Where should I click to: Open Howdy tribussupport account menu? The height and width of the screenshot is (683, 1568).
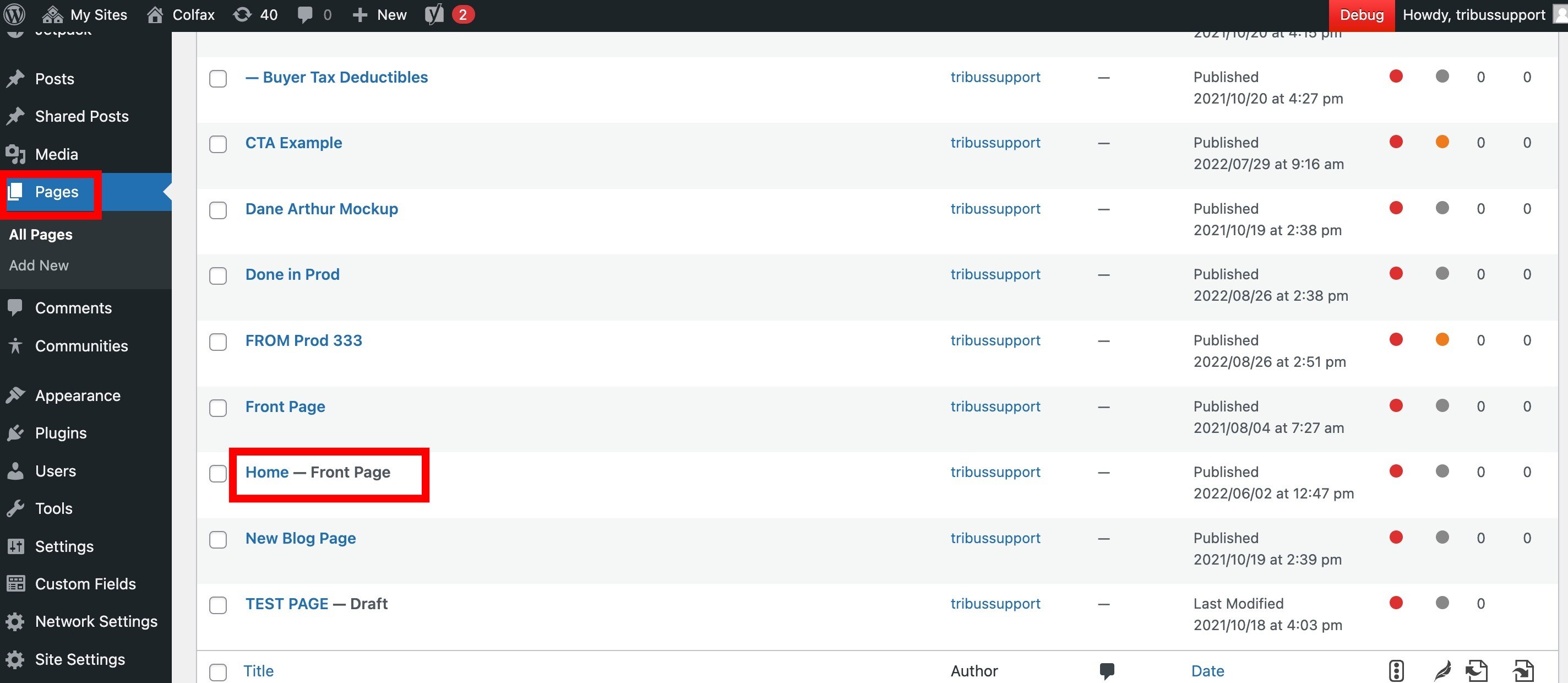1484,15
